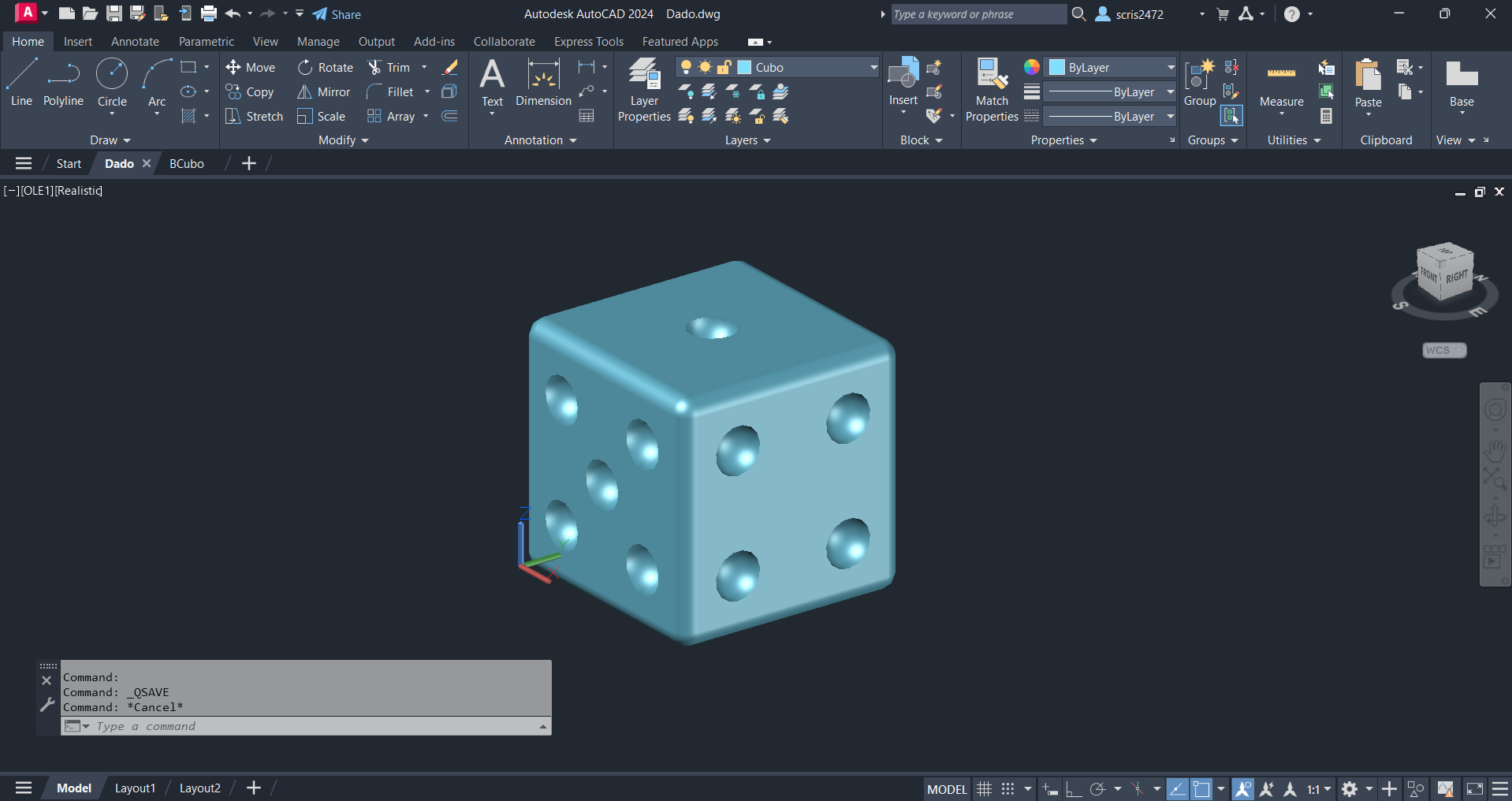The height and width of the screenshot is (801, 1512).
Task: Click the object color wheel icon
Action: [1032, 67]
